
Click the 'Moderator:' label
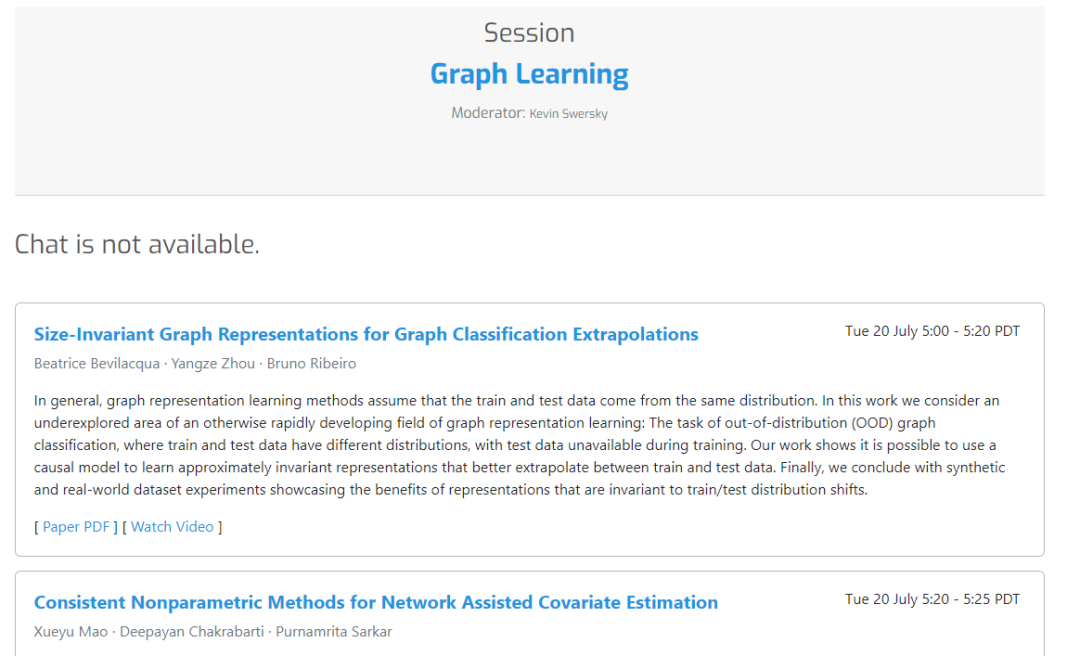(x=488, y=113)
